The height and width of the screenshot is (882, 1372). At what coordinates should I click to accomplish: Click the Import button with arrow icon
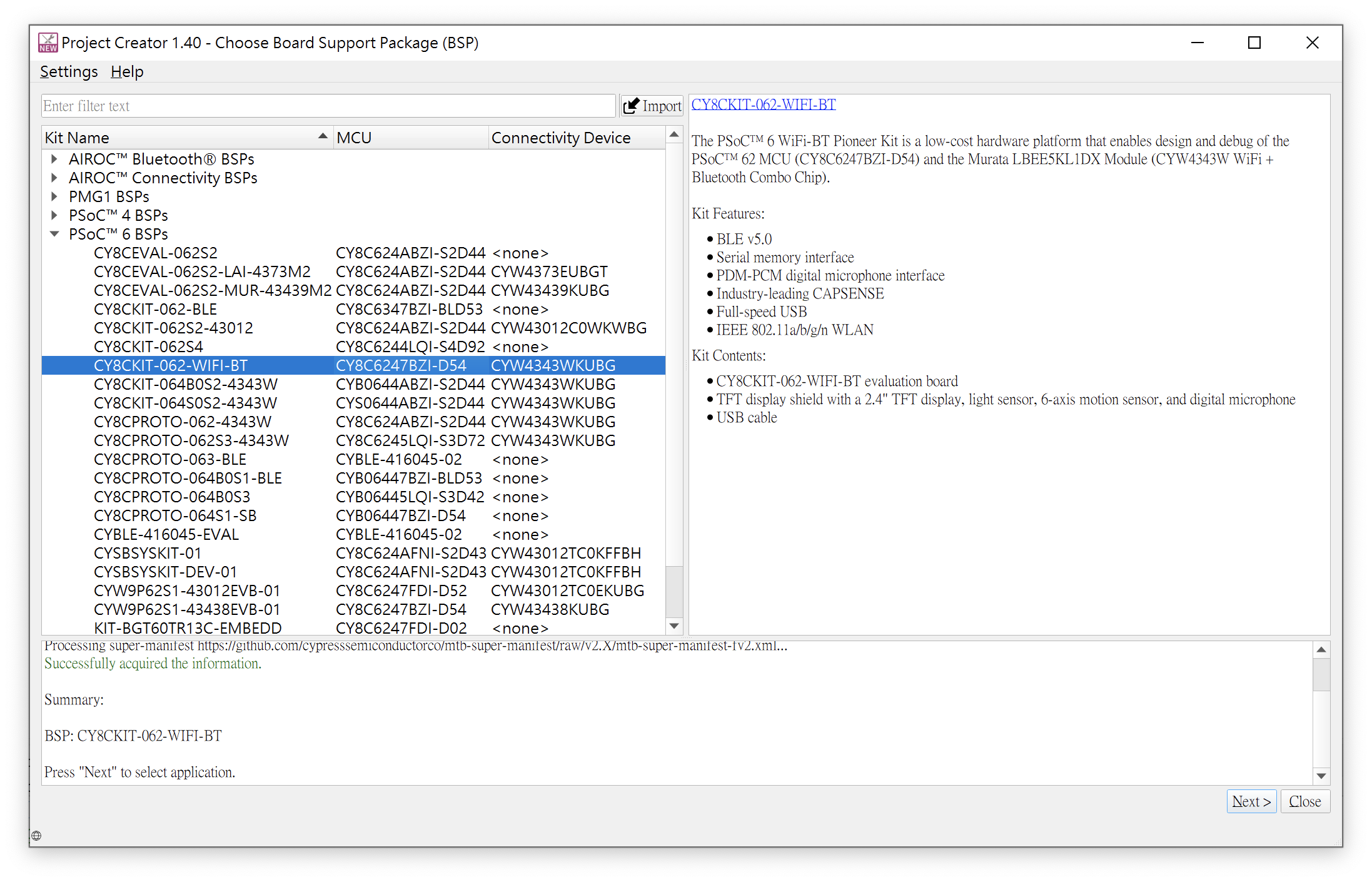coord(652,106)
